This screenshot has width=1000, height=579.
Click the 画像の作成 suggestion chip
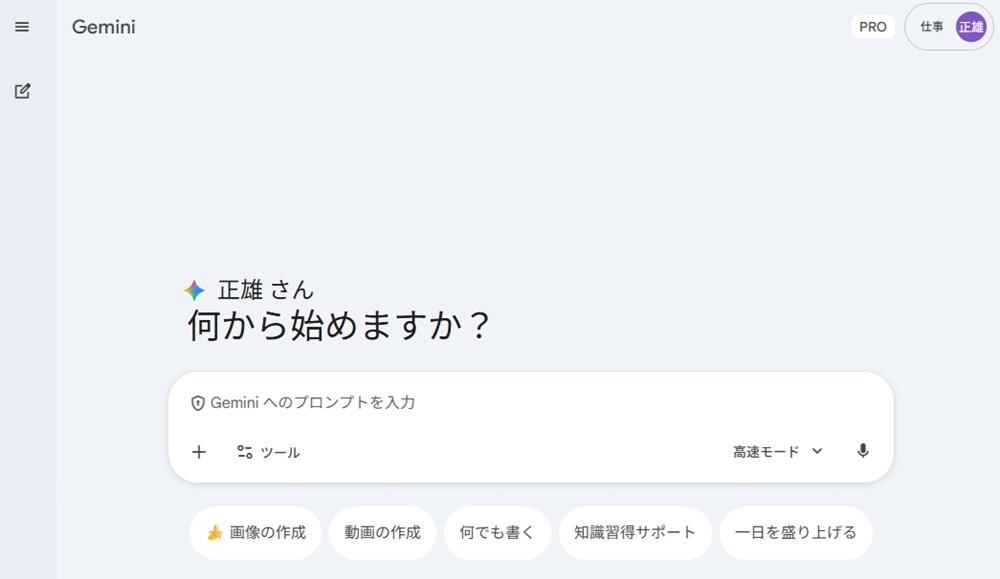tap(255, 532)
